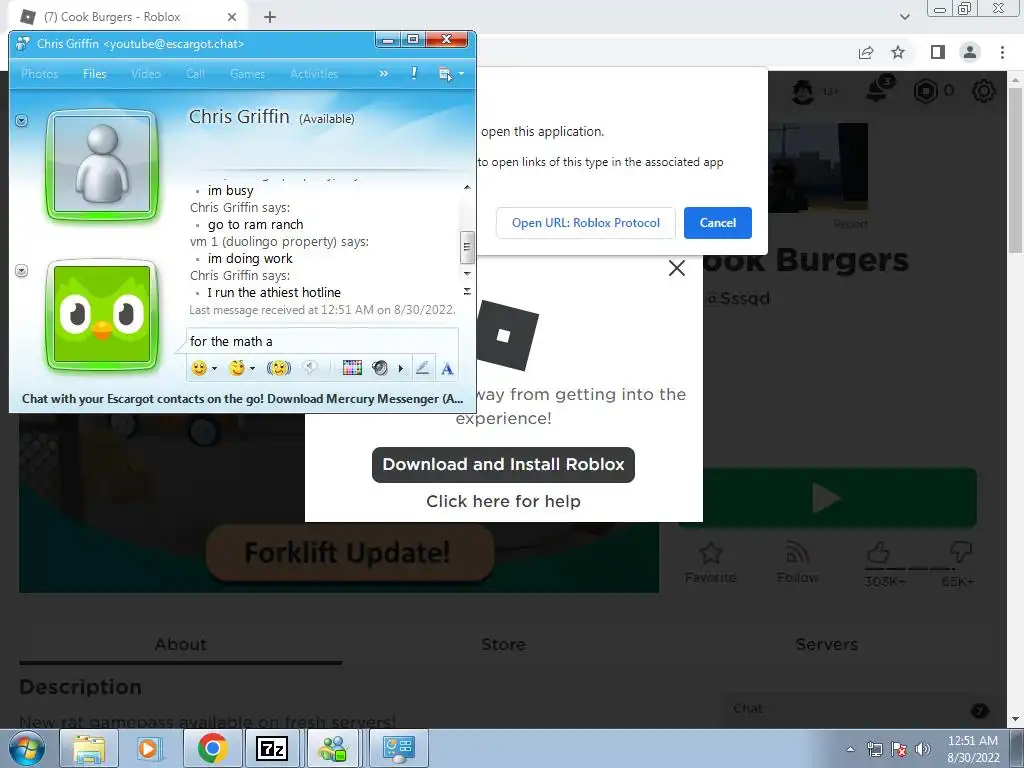Open messenger options menu dropdown icon
Viewport: 1024px width, 768px height.
tap(451, 74)
